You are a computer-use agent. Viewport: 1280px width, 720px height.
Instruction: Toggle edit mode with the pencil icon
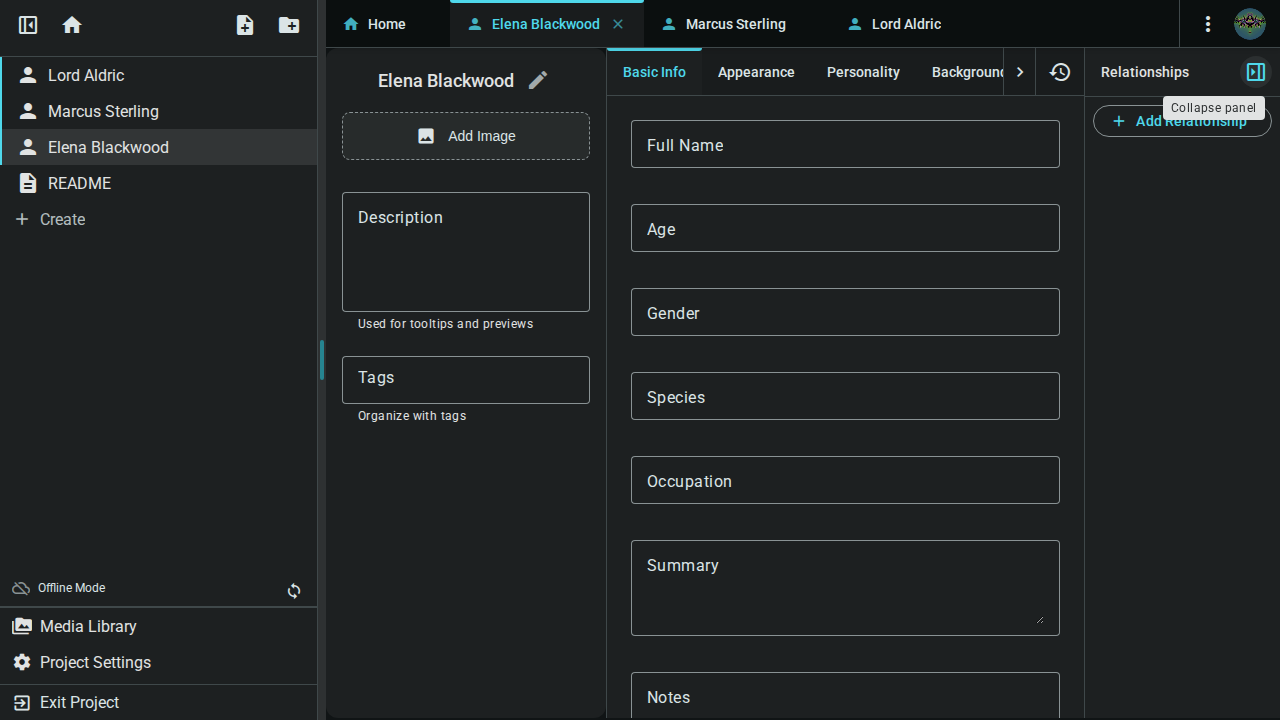click(538, 80)
